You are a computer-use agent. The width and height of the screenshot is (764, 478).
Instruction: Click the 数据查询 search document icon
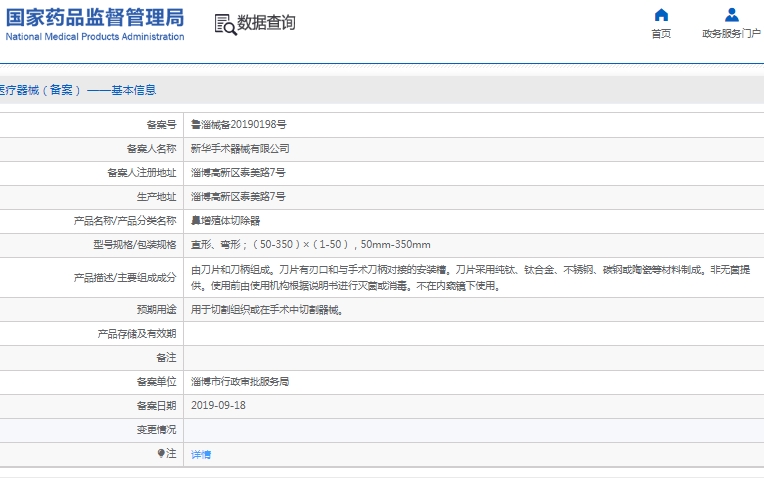[226, 24]
